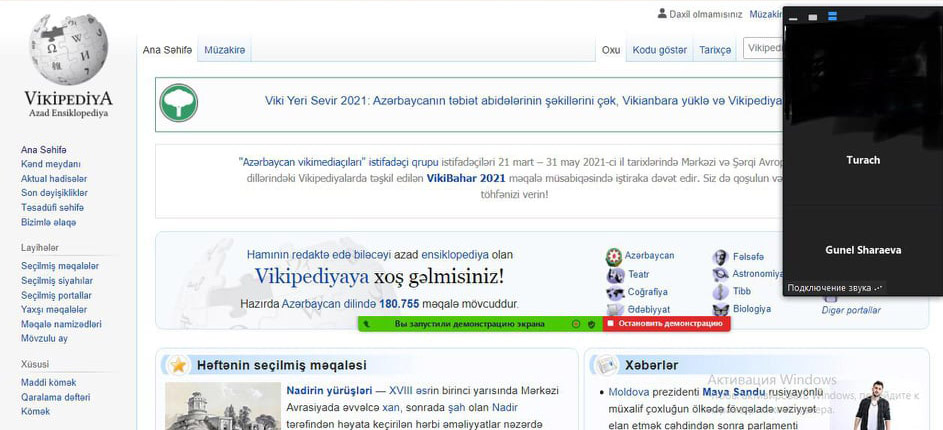Select Zoom panel gallery layout blue icon
Image resolution: width=943 pixels, height=430 pixels.
coord(832,17)
